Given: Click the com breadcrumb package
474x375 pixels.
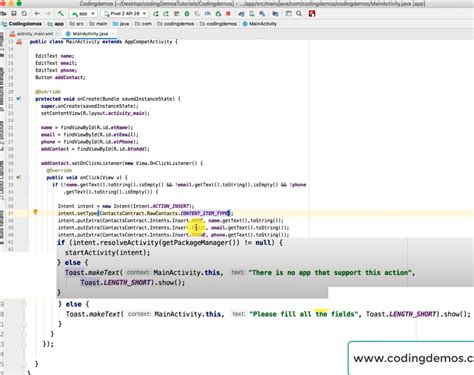Looking at the screenshot, I should (143, 24).
